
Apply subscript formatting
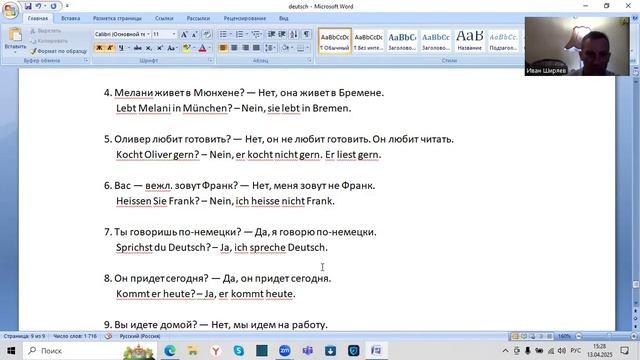149,48
